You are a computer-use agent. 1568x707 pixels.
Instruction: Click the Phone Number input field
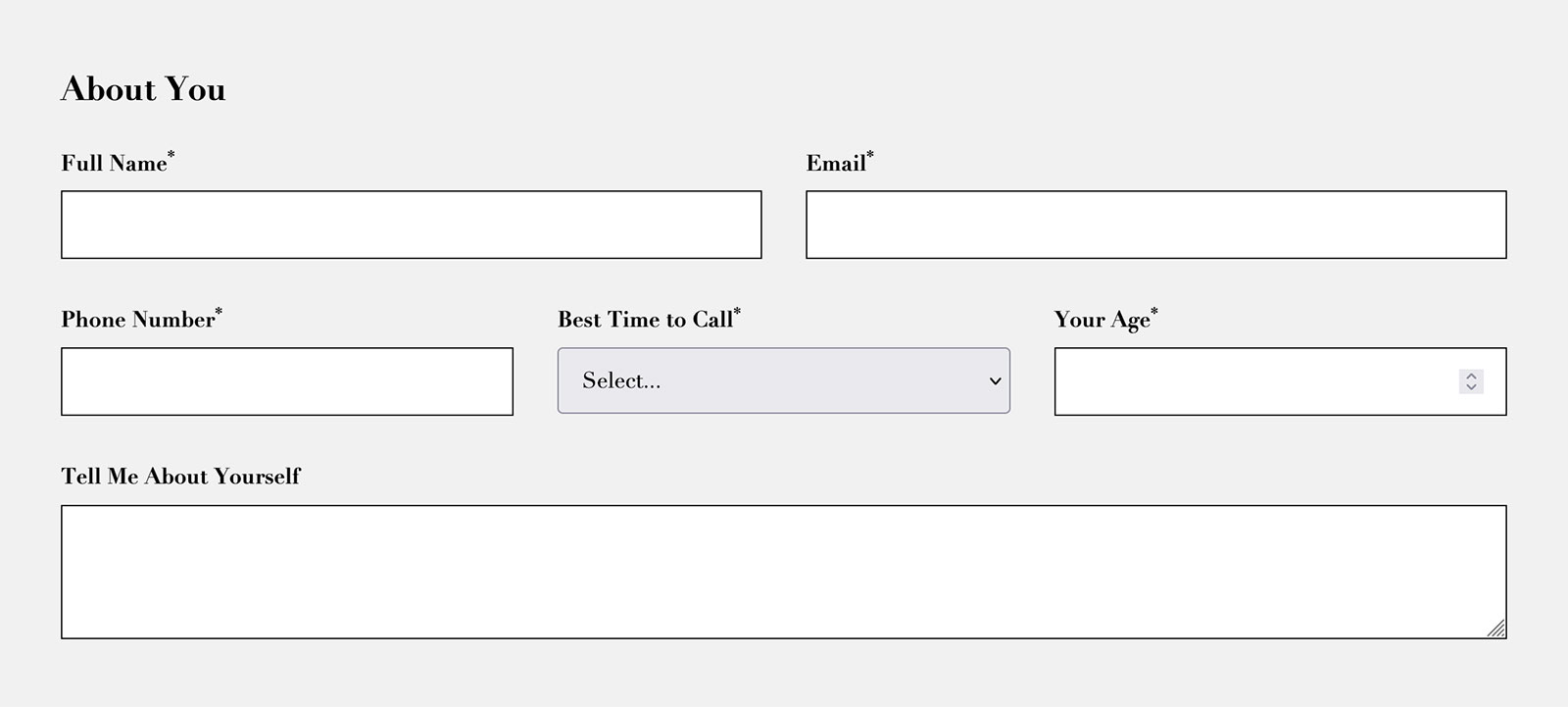287,380
